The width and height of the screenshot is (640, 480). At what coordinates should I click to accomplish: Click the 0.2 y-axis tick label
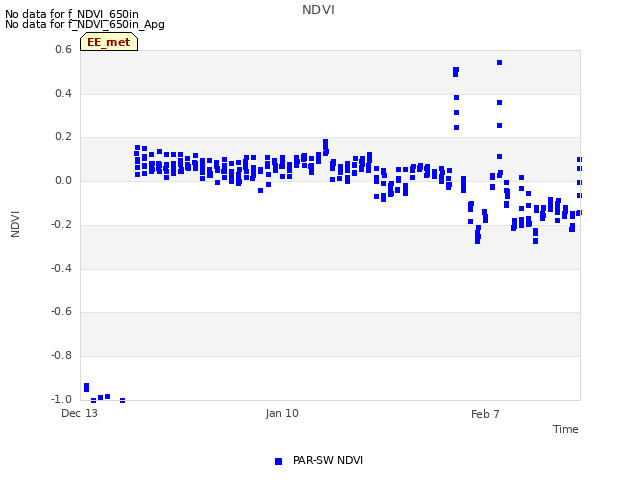coord(63,137)
